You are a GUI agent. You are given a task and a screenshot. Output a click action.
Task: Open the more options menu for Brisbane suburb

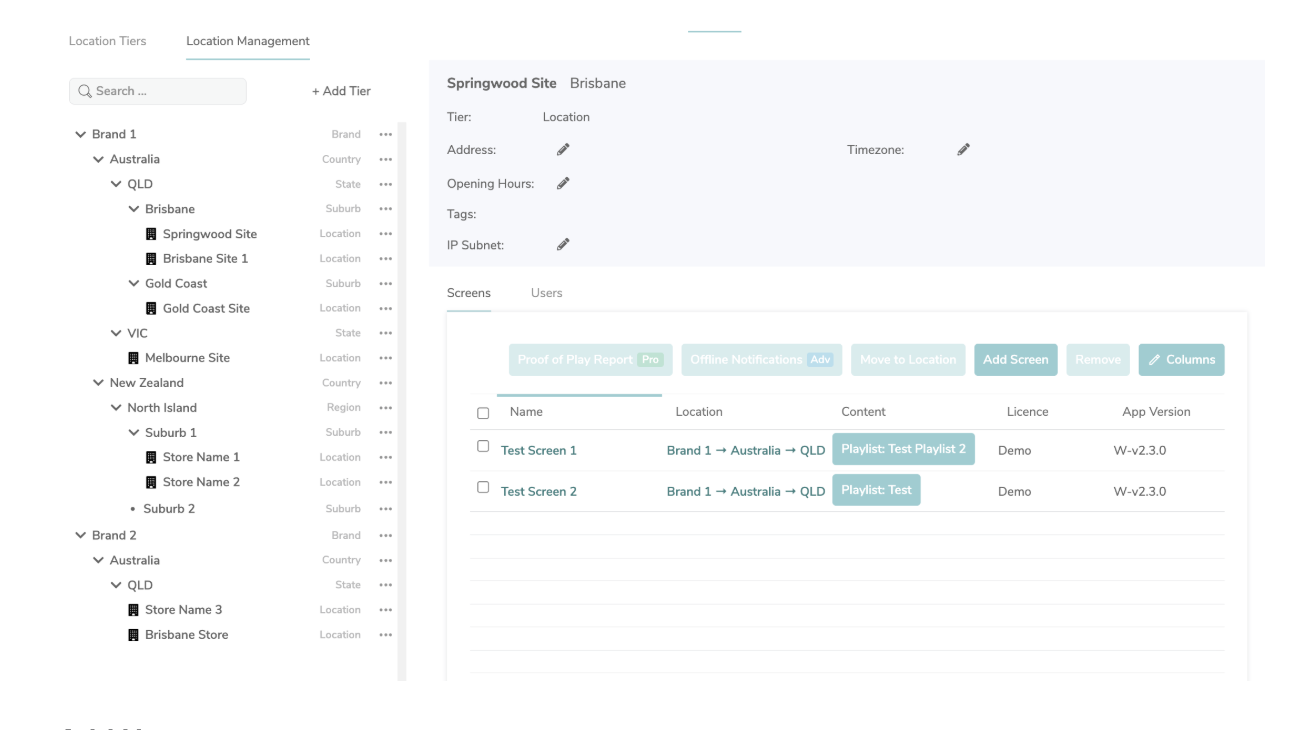pyautogui.click(x=386, y=209)
